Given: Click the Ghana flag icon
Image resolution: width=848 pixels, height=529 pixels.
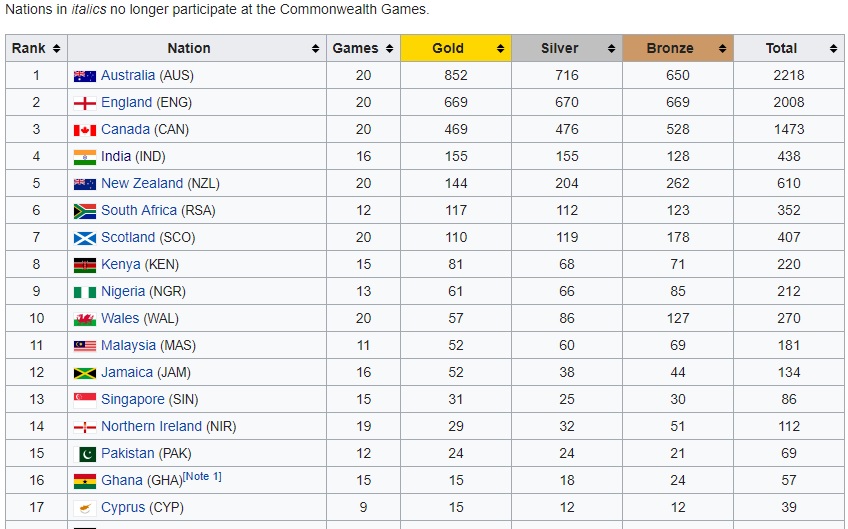Looking at the screenshot, I should (x=85, y=481).
